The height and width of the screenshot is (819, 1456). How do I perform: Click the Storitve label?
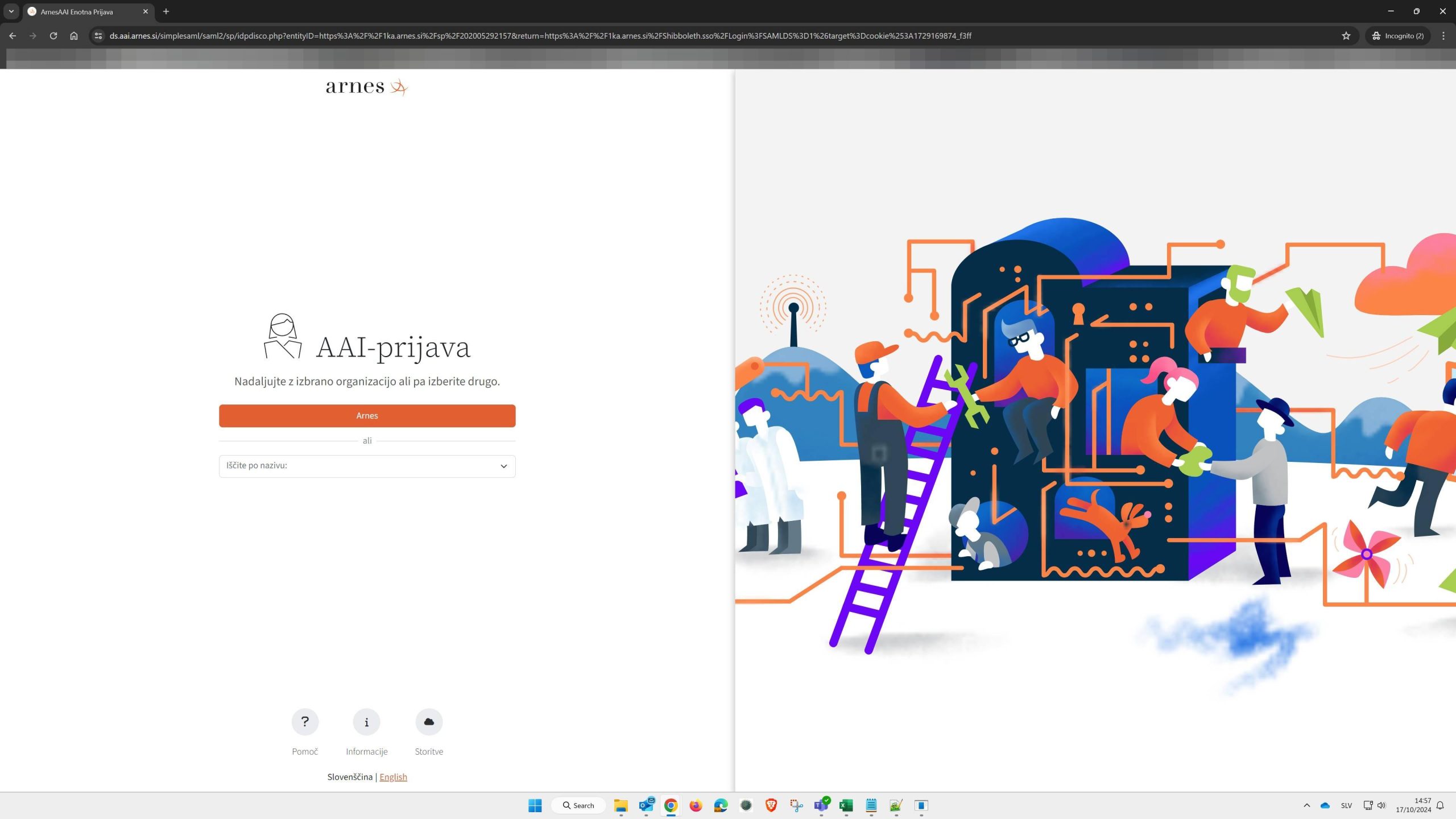click(429, 751)
